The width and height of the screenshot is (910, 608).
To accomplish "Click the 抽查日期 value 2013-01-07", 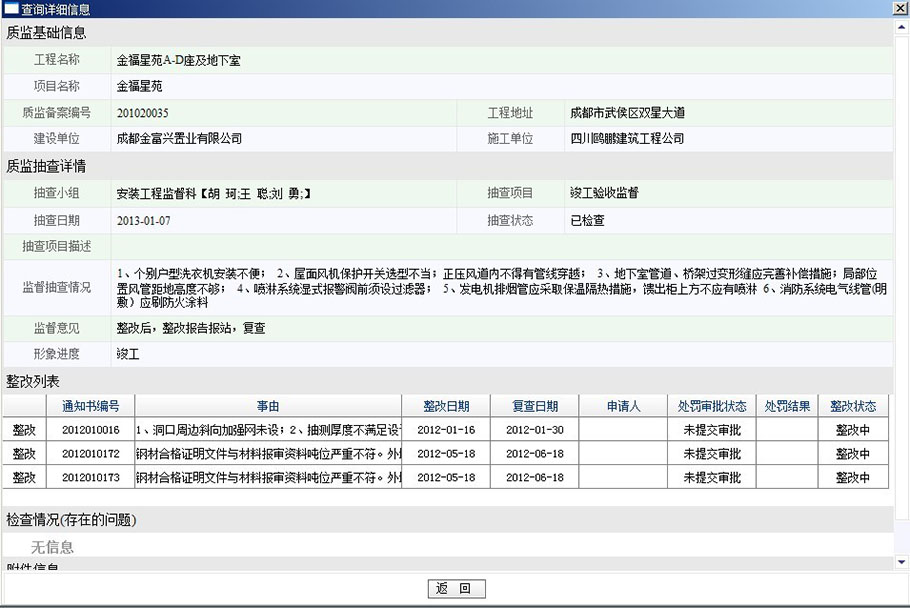I will pos(144,220).
